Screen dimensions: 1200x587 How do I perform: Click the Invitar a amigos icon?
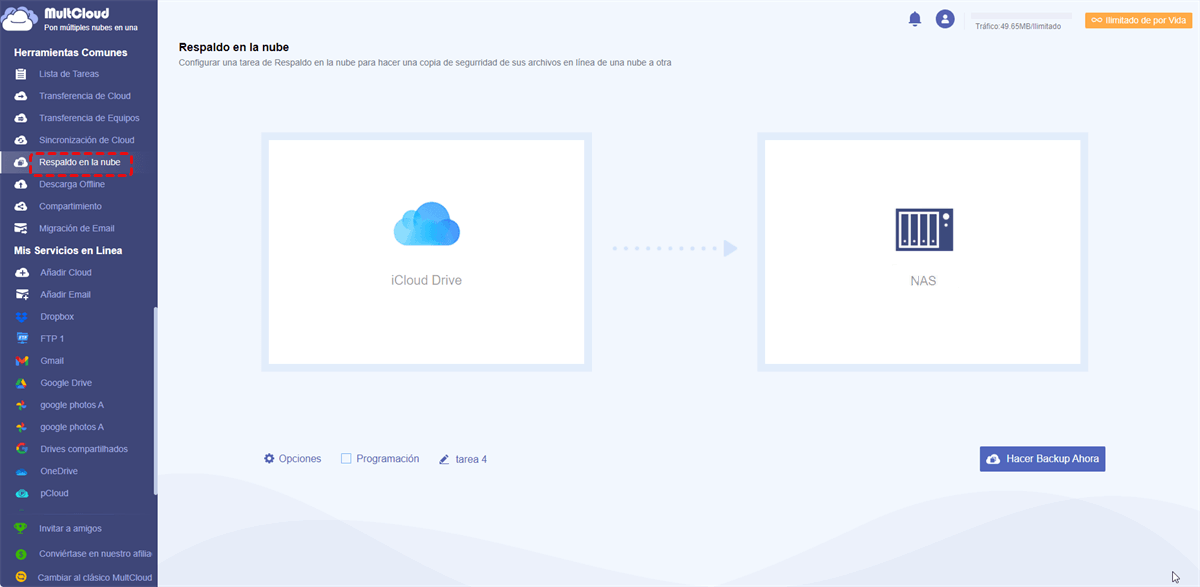click(21, 528)
